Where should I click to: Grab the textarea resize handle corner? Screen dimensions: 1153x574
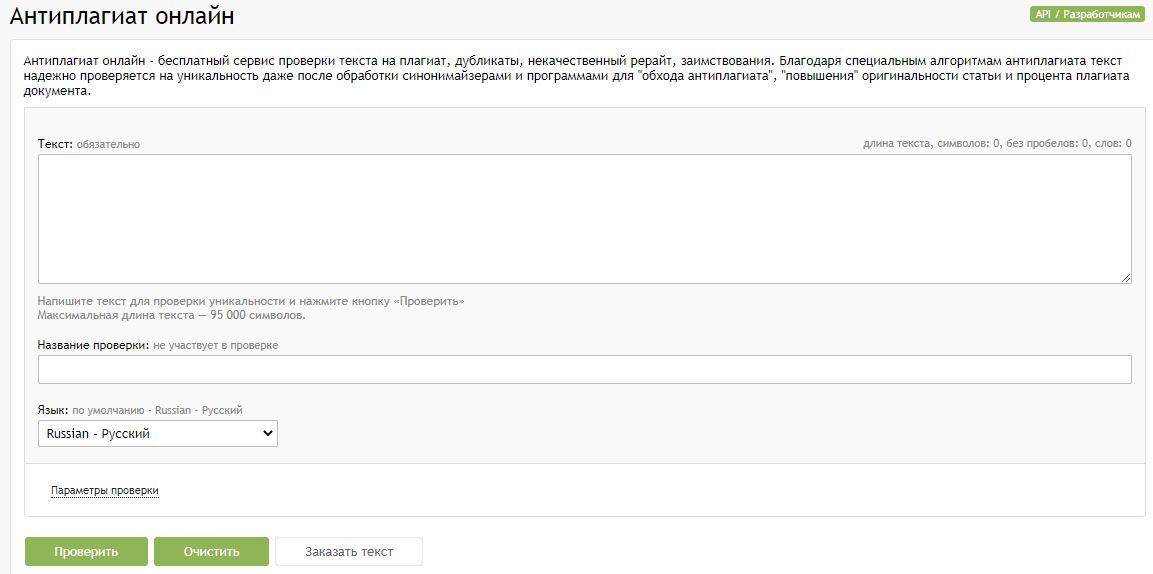click(x=1126, y=278)
